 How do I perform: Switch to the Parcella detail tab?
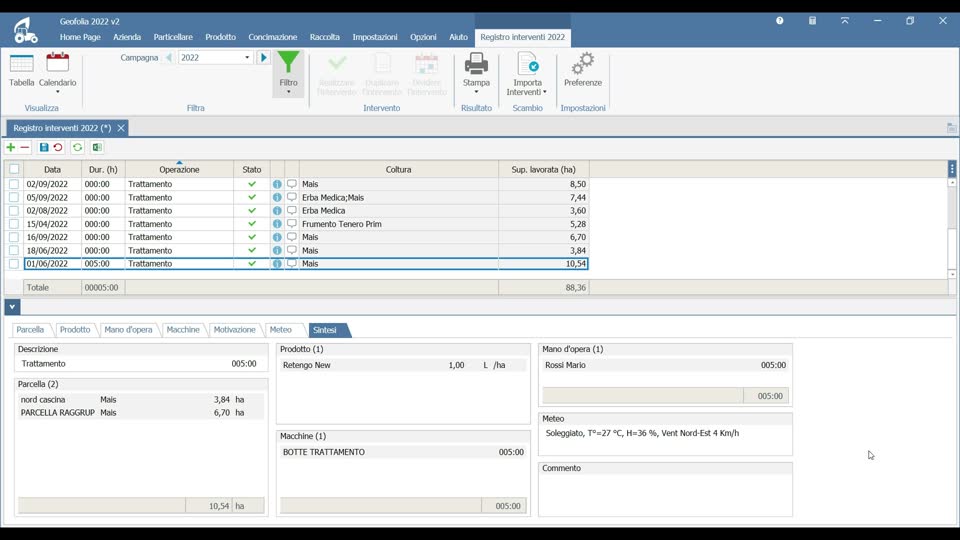tap(30, 330)
